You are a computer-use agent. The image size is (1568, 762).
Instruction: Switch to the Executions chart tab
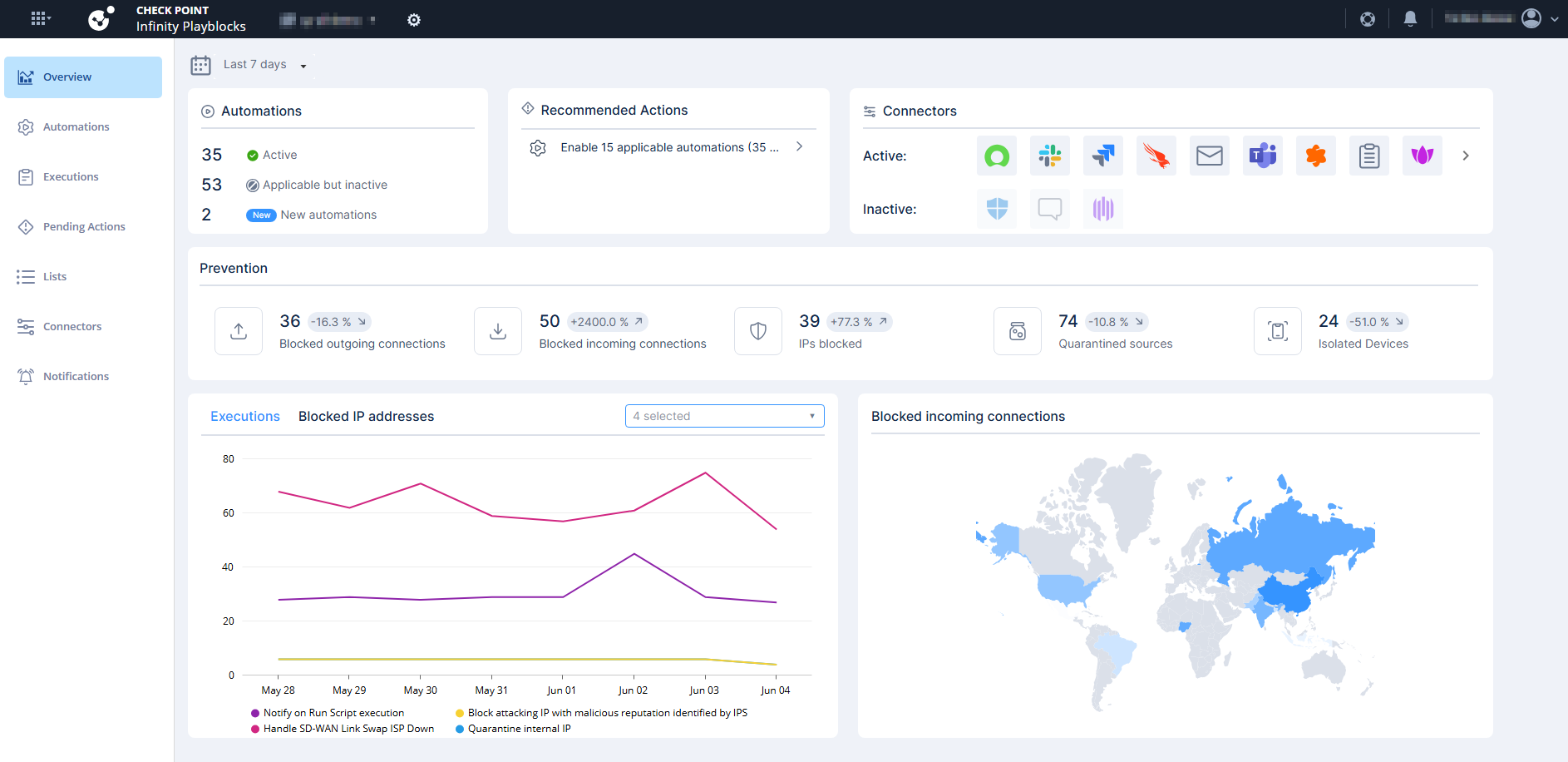[245, 416]
